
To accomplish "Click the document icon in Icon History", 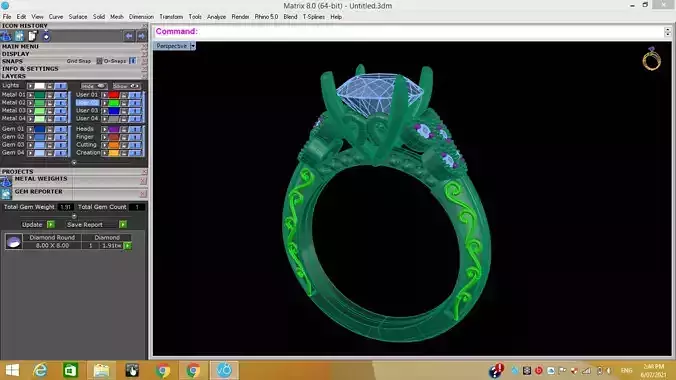I will tap(33, 36).
